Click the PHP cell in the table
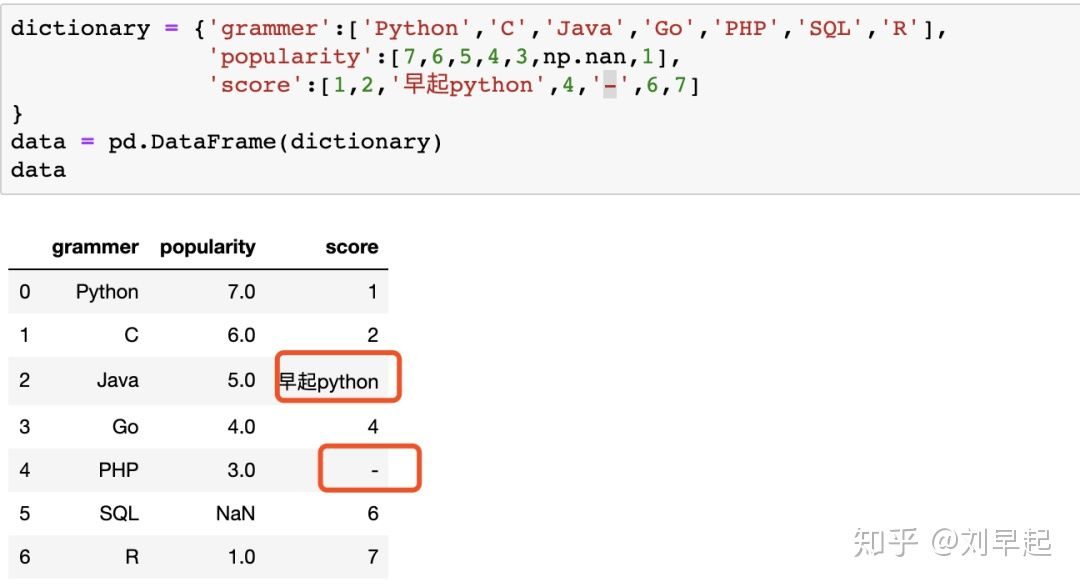This screenshot has width=1080, height=587. (x=118, y=470)
